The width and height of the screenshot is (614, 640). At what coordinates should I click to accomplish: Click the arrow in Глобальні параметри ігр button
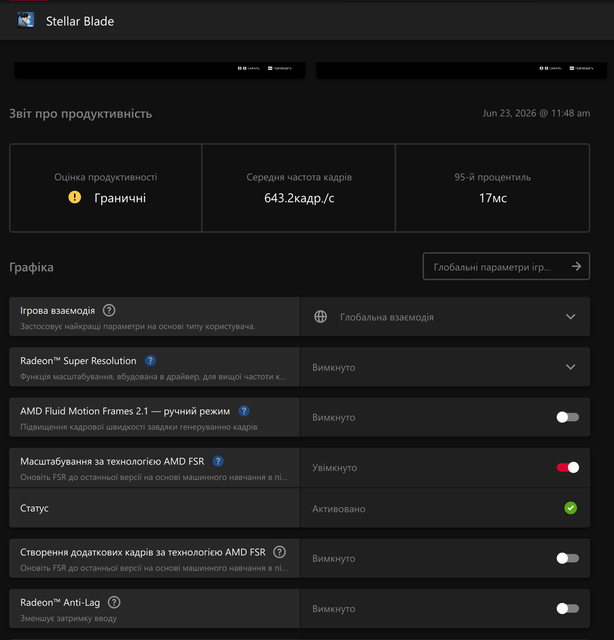point(576,266)
